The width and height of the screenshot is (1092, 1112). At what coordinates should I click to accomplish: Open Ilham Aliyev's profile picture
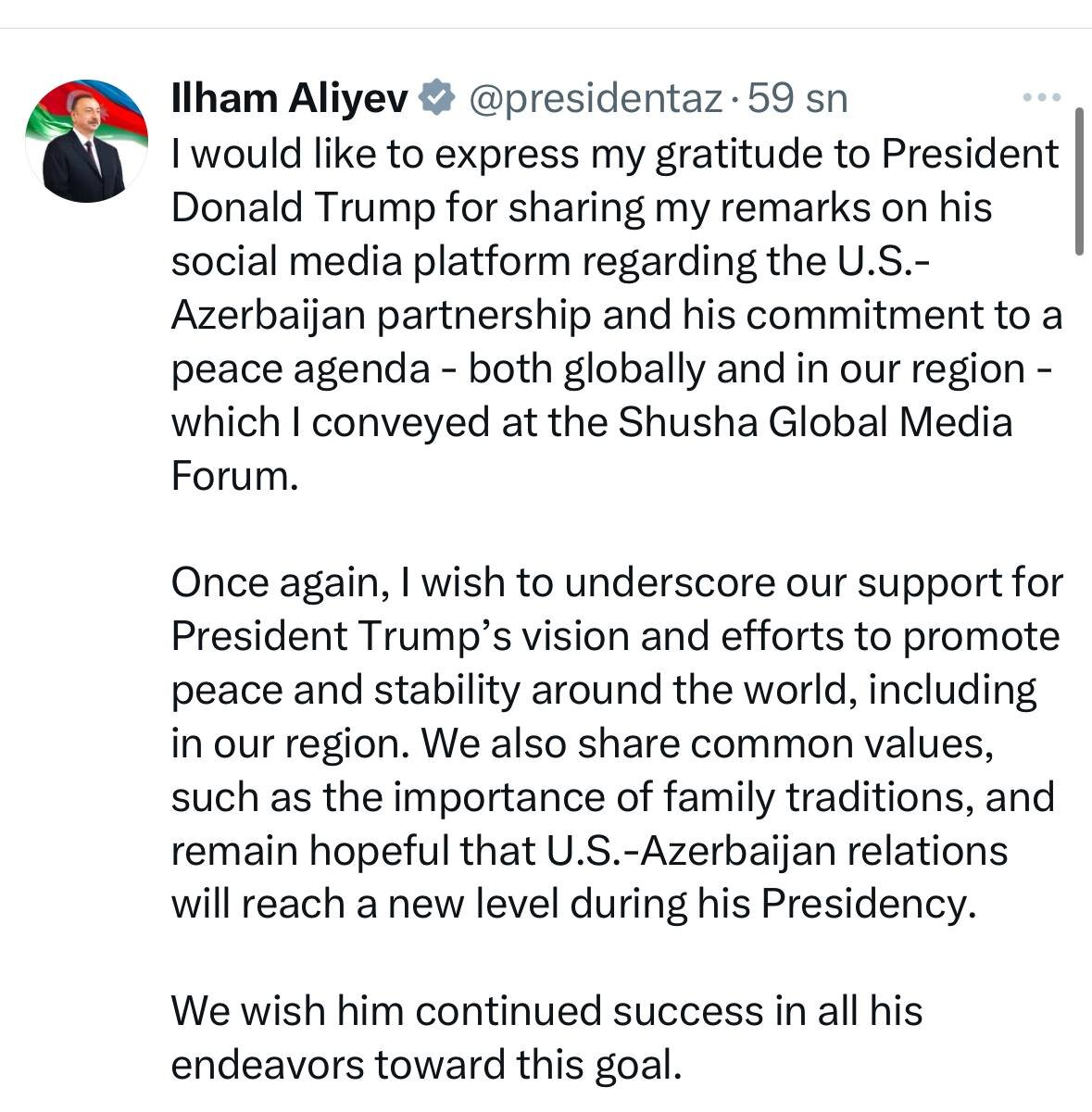point(86,141)
